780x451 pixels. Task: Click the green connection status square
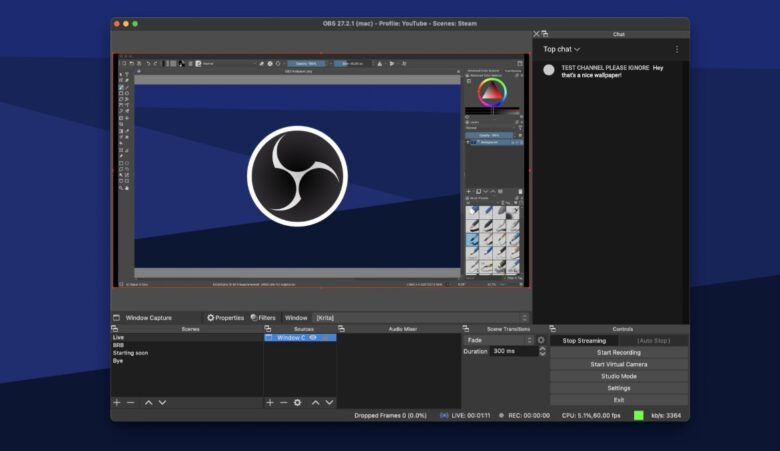(x=639, y=415)
